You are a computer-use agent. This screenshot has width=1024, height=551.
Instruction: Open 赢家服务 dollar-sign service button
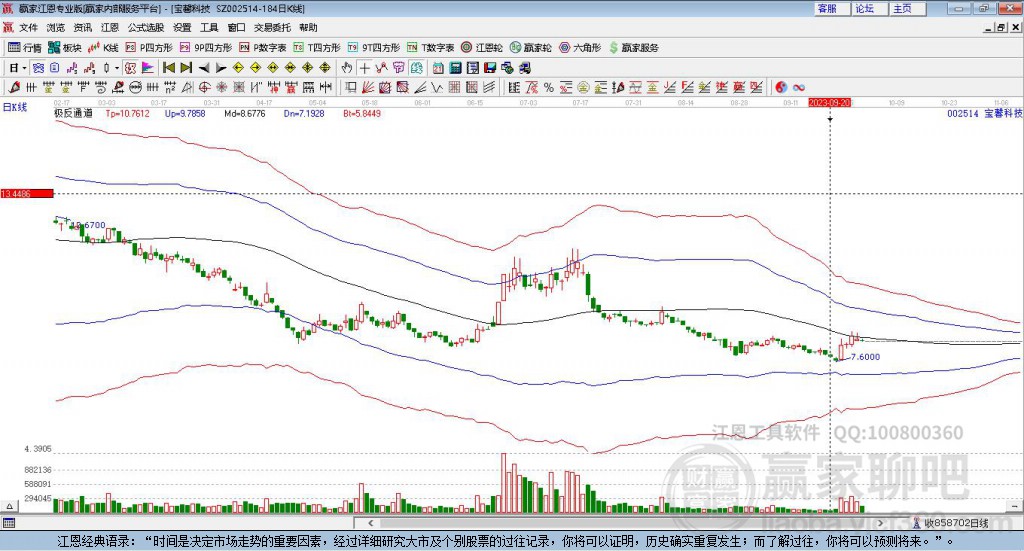click(x=633, y=48)
